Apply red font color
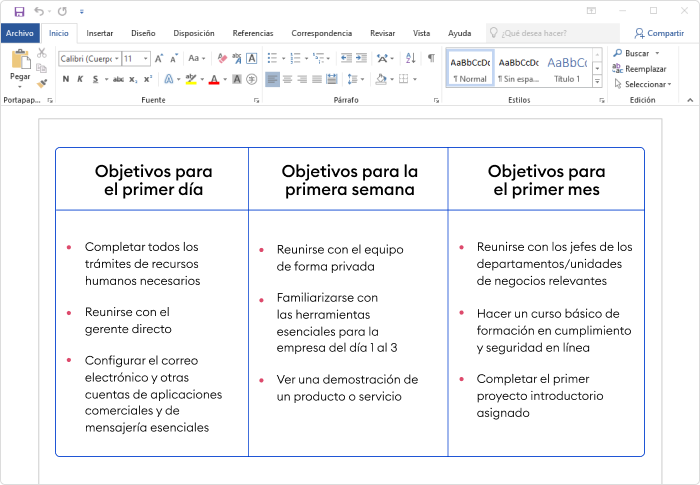The image size is (700, 485). (x=214, y=79)
